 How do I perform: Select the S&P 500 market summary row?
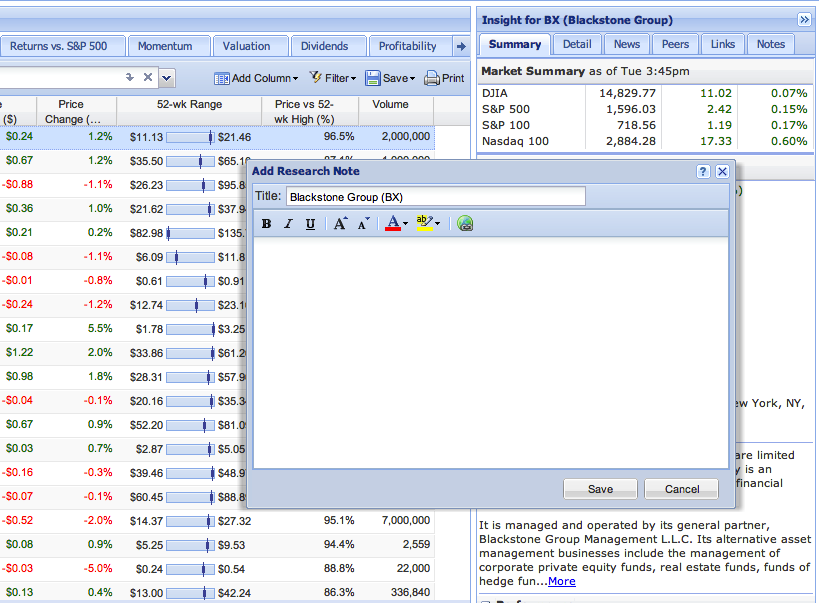click(645, 109)
